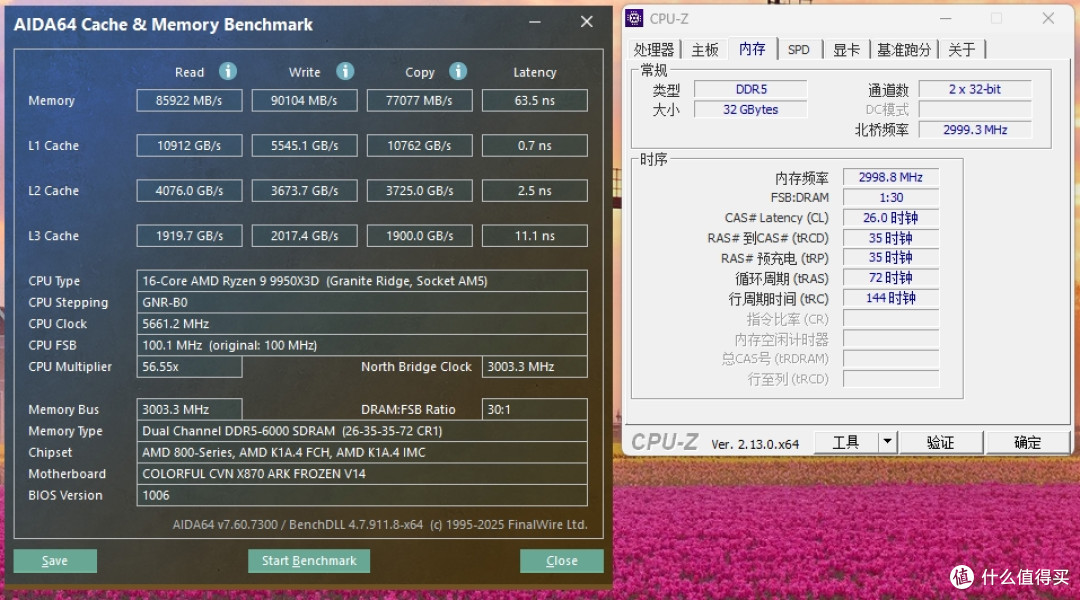
Task: Click the CPU Type Ryzen 9 9950X3D field
Action: point(362,281)
